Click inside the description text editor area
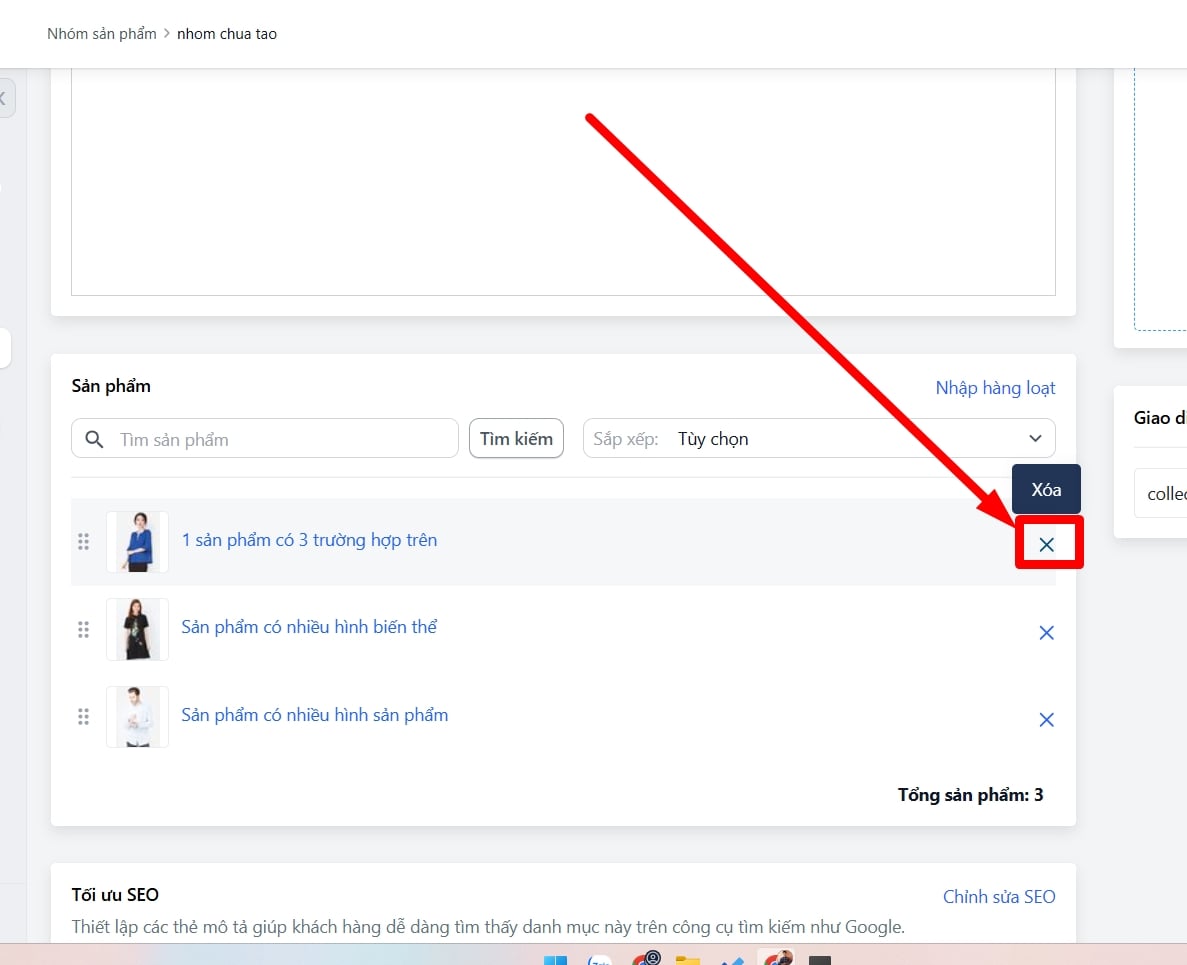1187x965 pixels. (x=563, y=180)
